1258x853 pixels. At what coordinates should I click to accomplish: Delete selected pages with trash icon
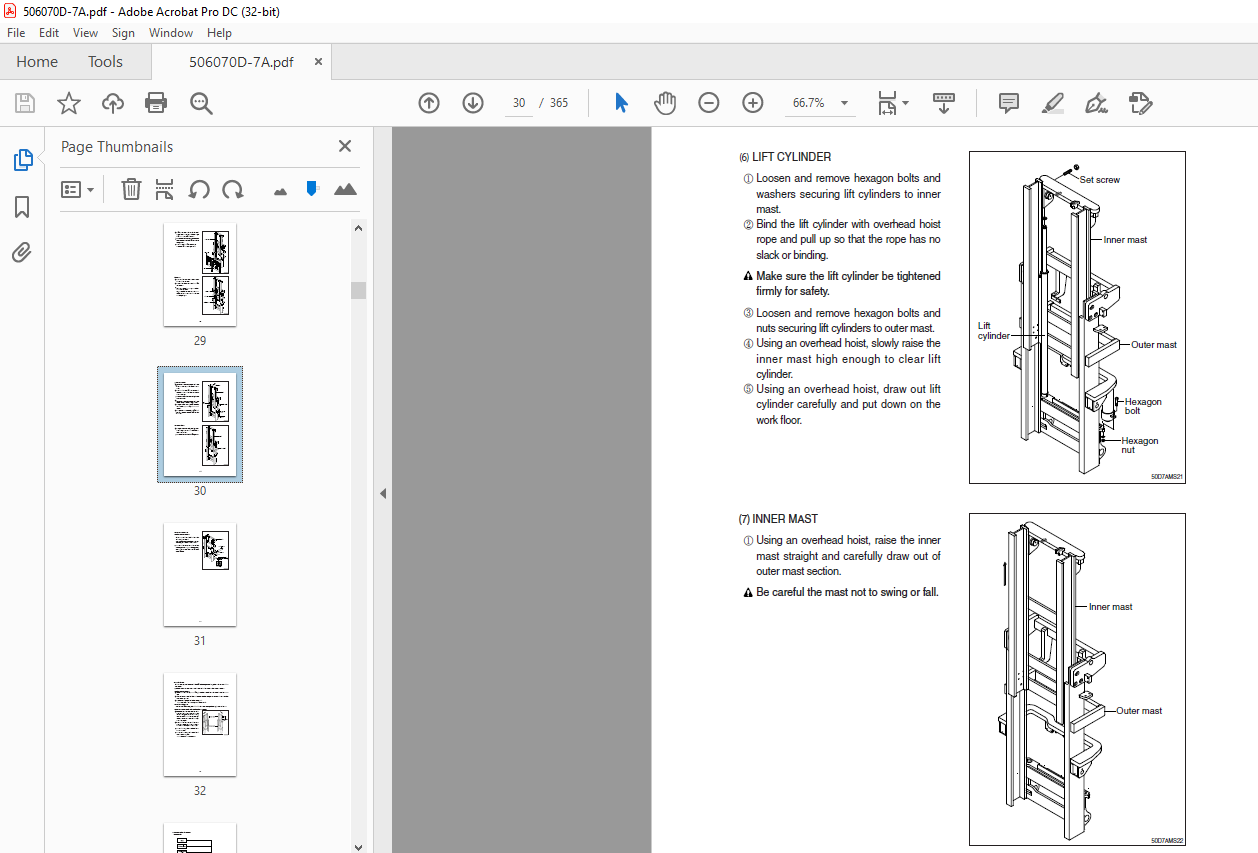[131, 189]
